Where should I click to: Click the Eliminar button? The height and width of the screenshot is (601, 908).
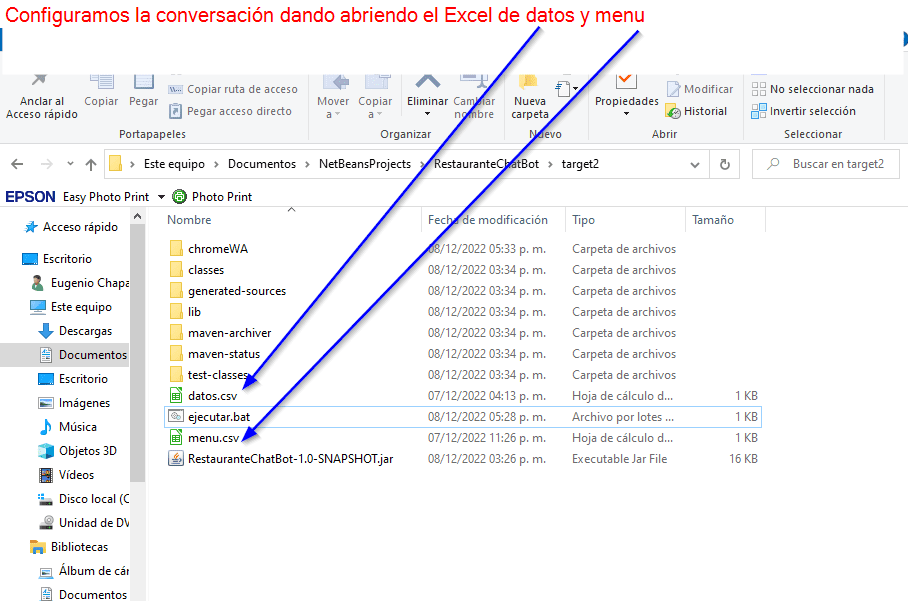(427, 96)
